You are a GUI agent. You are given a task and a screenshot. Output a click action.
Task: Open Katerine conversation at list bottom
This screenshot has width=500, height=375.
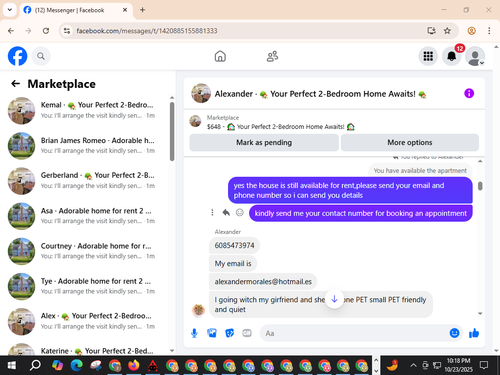86,349
